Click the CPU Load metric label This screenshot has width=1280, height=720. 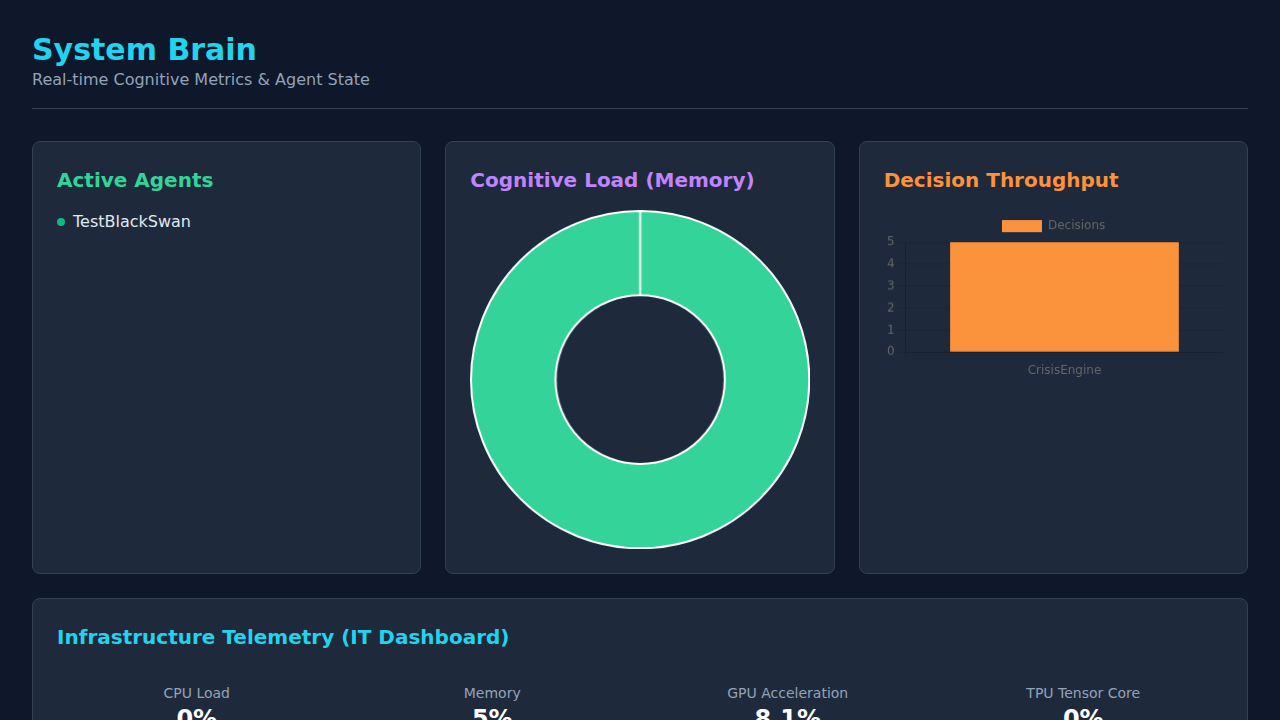197,693
